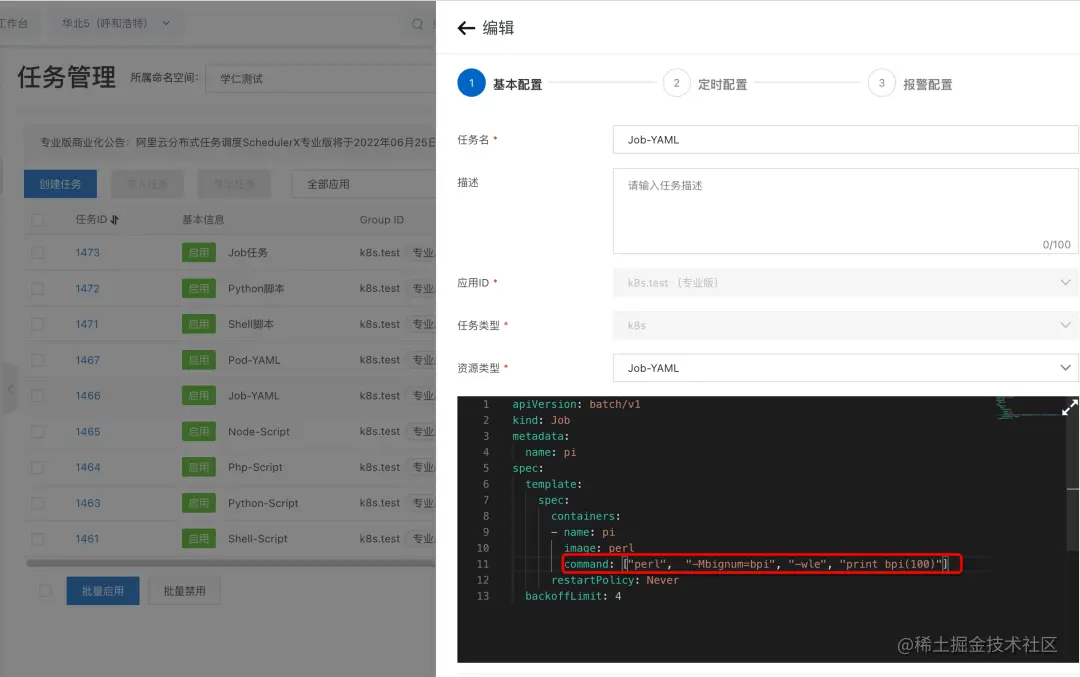Sort the list by 任务ID column
Image resolution: width=1080 pixels, height=677 pixels.
tap(114, 220)
